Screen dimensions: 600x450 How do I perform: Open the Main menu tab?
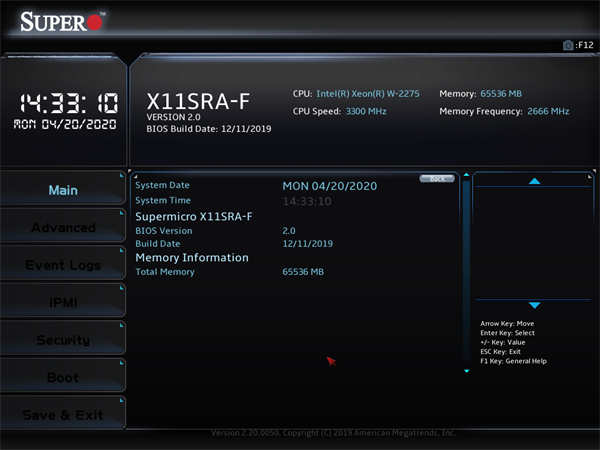point(63,190)
